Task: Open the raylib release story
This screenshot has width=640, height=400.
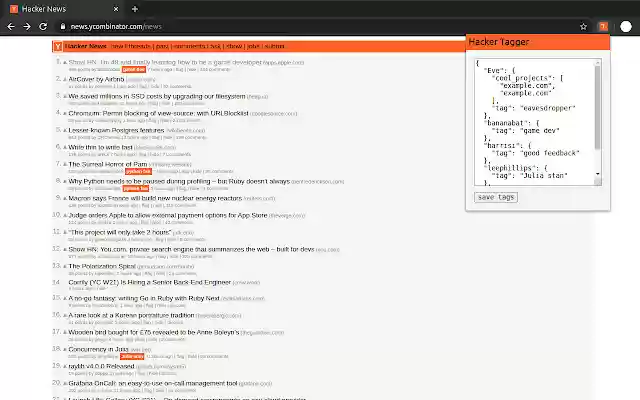Action: pos(101,366)
